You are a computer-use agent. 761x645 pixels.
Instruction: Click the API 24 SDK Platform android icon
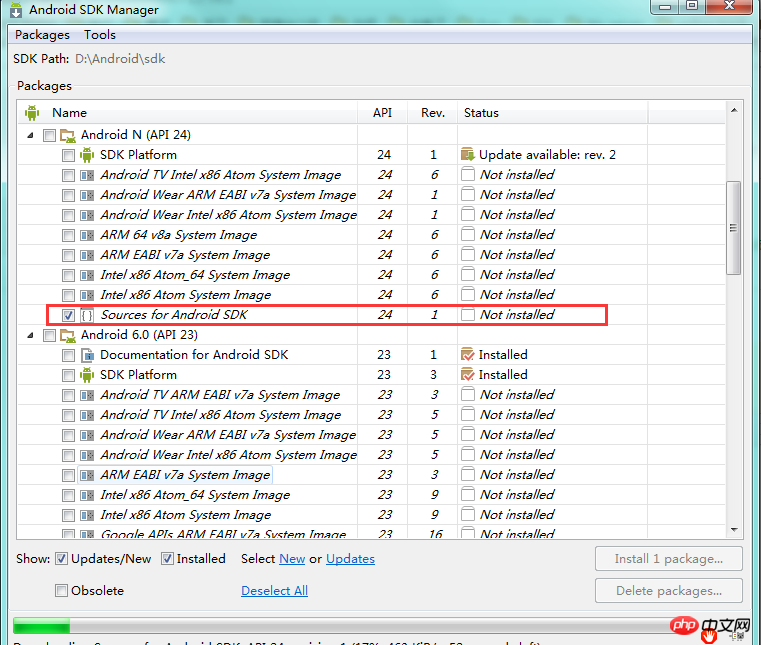point(87,155)
